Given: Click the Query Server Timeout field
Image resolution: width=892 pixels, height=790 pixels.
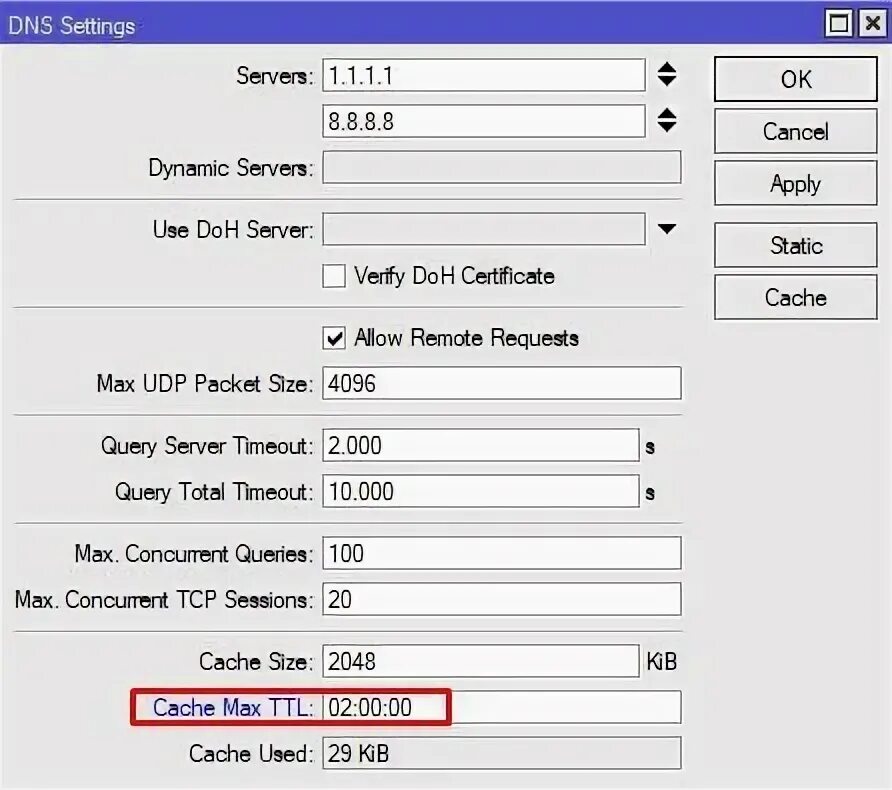Looking at the screenshot, I should pos(481,445).
